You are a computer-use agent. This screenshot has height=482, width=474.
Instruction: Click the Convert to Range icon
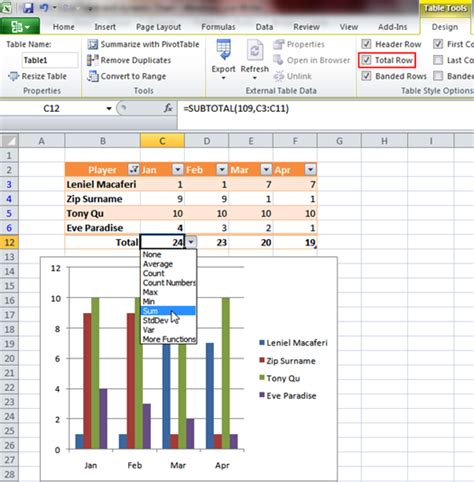point(93,76)
